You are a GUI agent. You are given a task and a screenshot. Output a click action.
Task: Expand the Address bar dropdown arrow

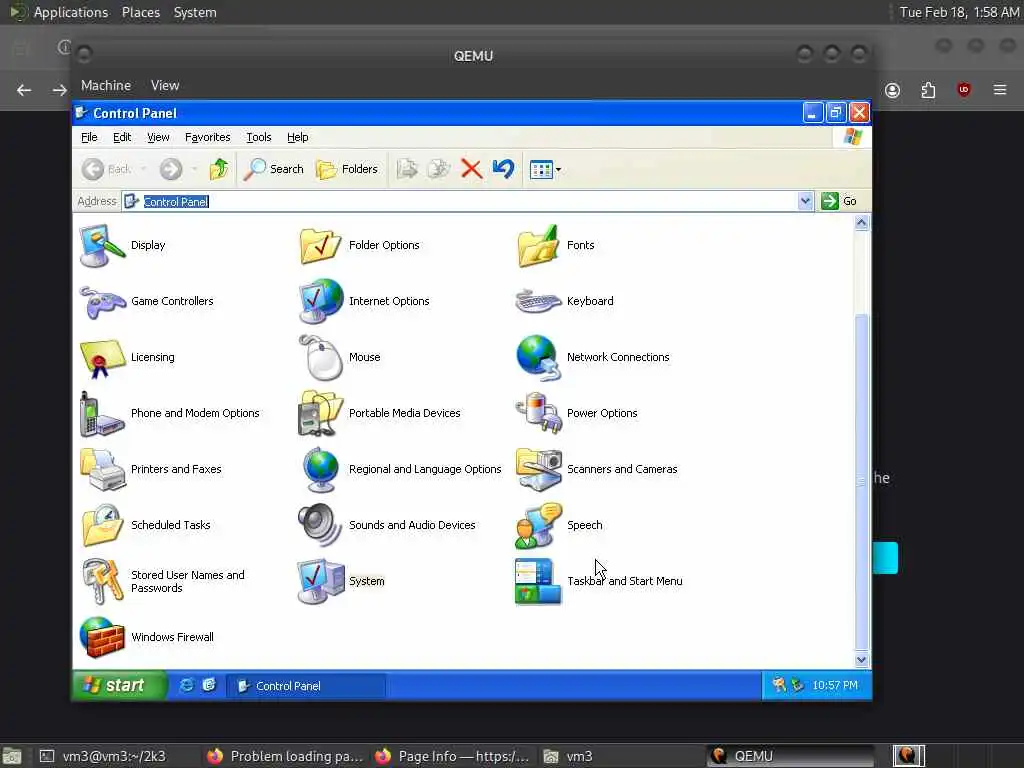[805, 201]
